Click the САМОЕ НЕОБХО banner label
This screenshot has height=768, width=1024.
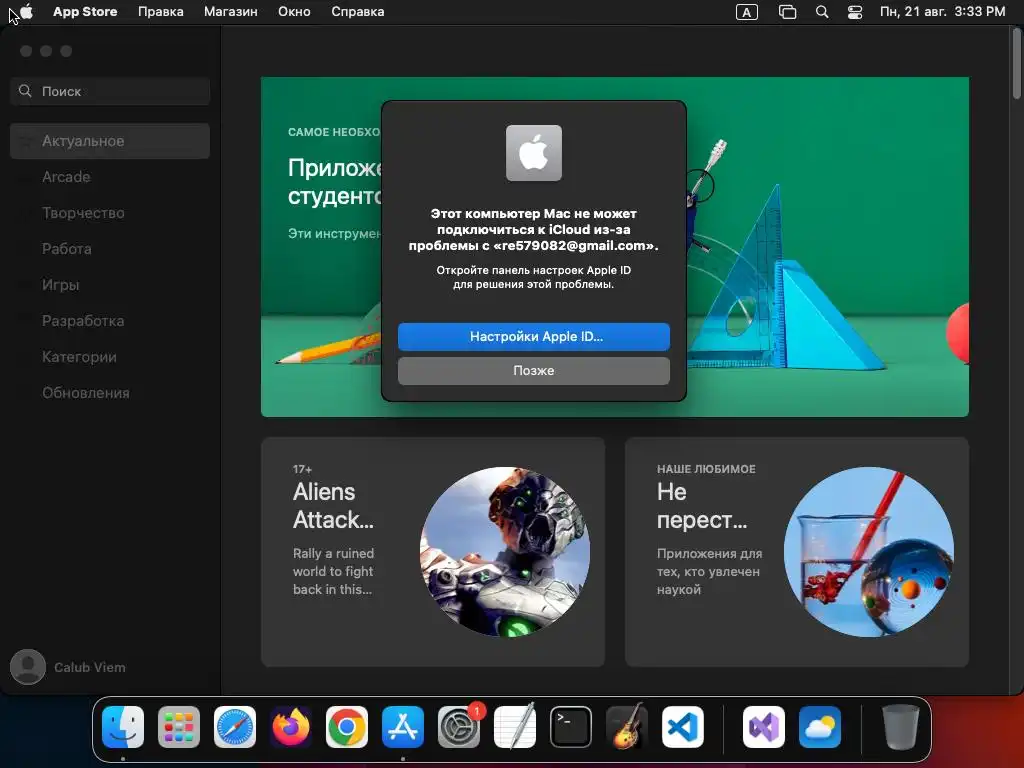[334, 132]
